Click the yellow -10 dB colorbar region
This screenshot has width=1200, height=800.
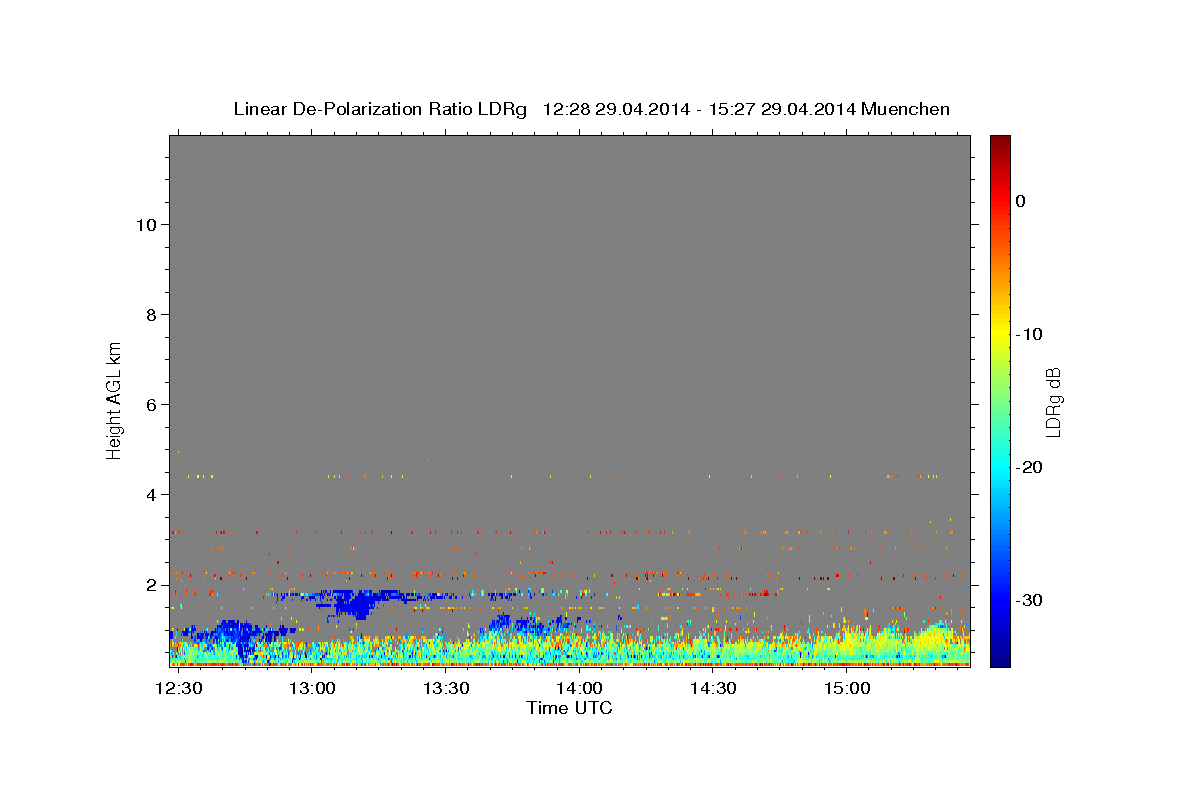[1000, 334]
